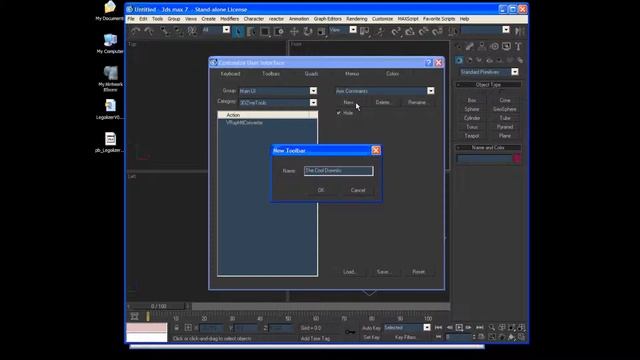This screenshot has height=360, width=640.
Task: Open the View reference coordinate dropdown
Action: coord(353,29)
